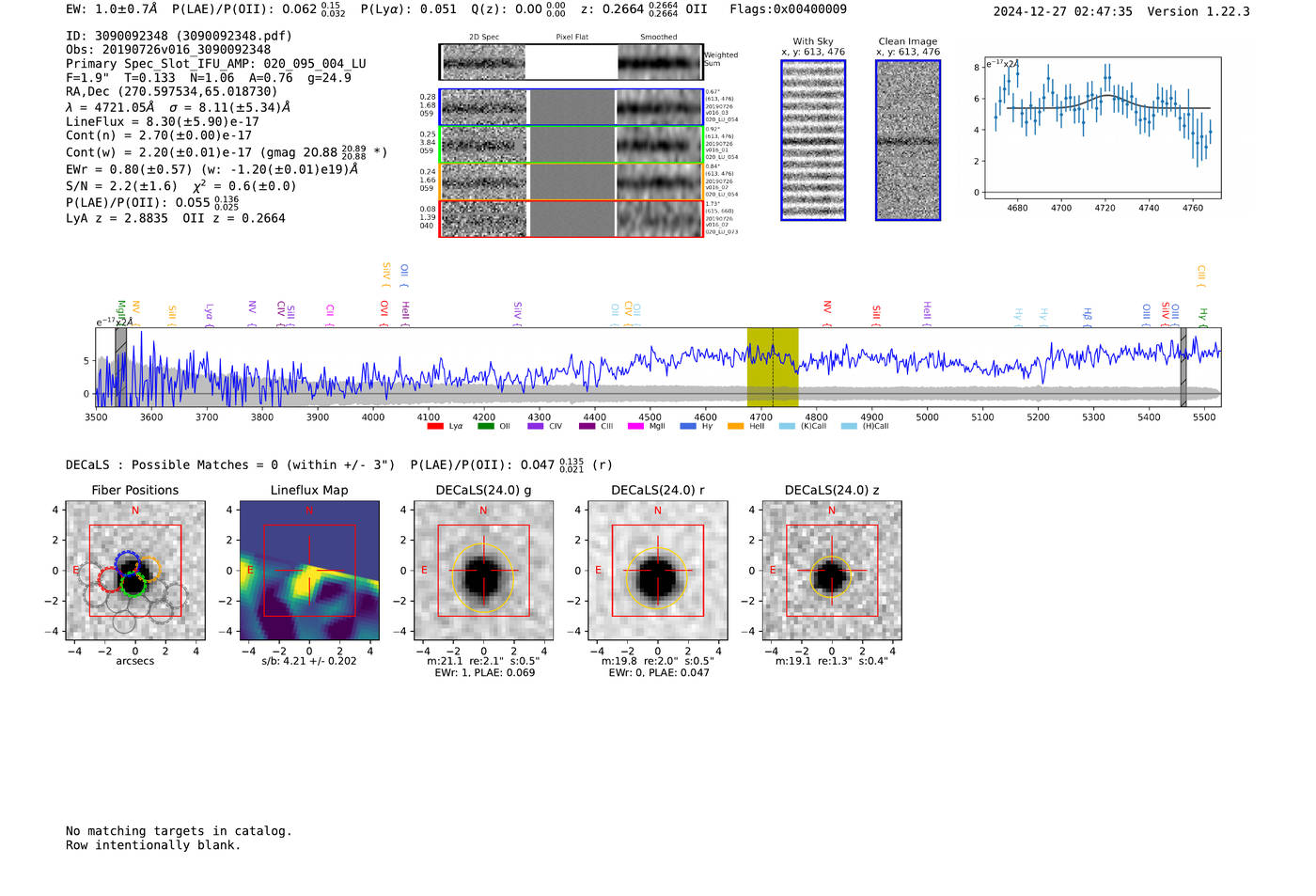
Task: Click the Hβ line marker label
Action: pos(1089,317)
